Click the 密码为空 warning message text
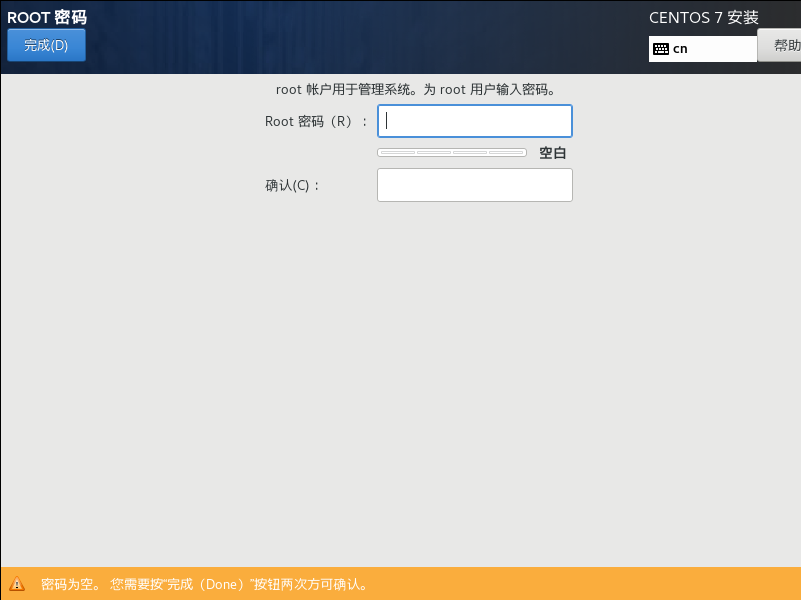This screenshot has height=600, width=801. [204, 584]
